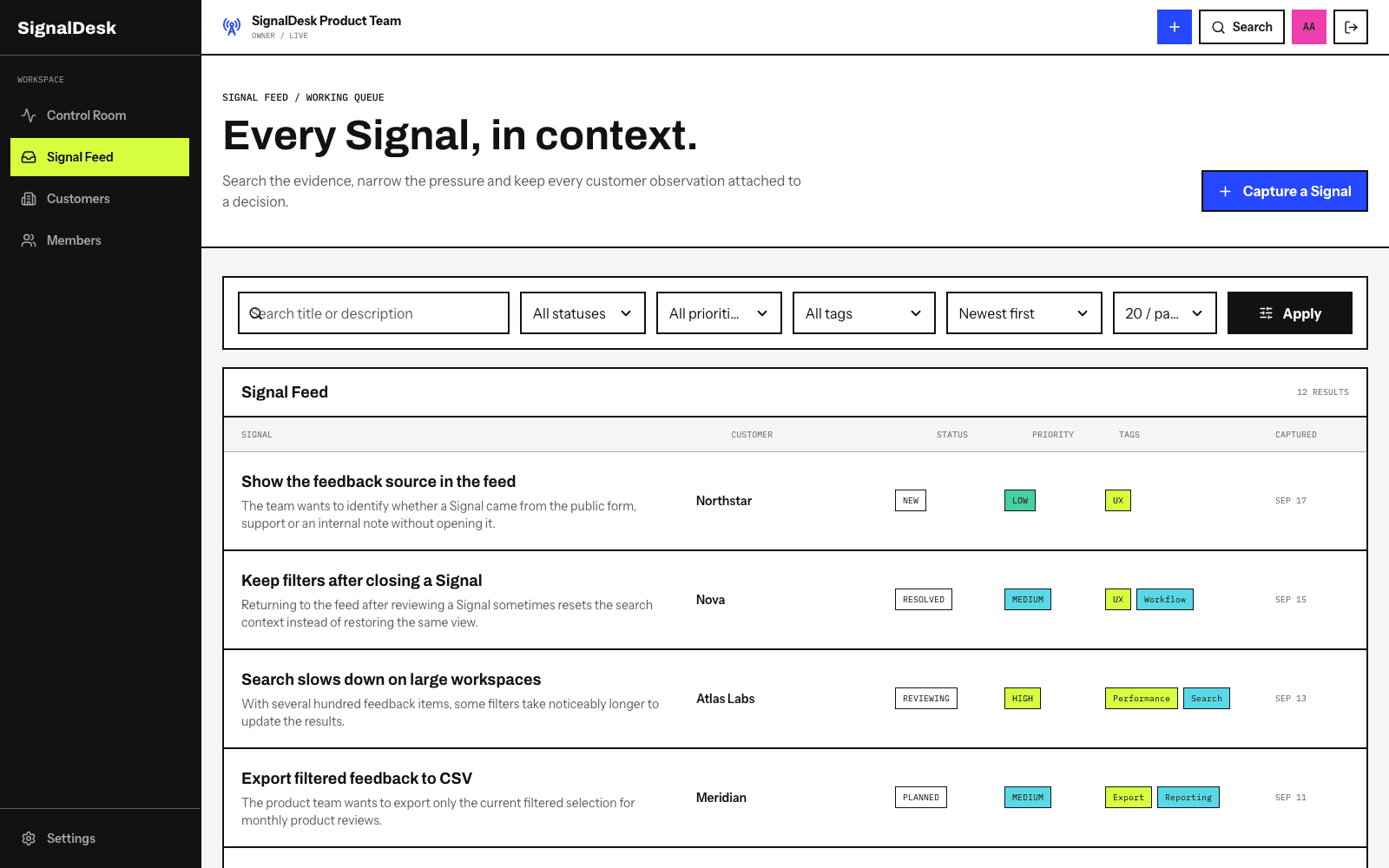Click the Atlas Labs customer name

pyautogui.click(x=726, y=699)
